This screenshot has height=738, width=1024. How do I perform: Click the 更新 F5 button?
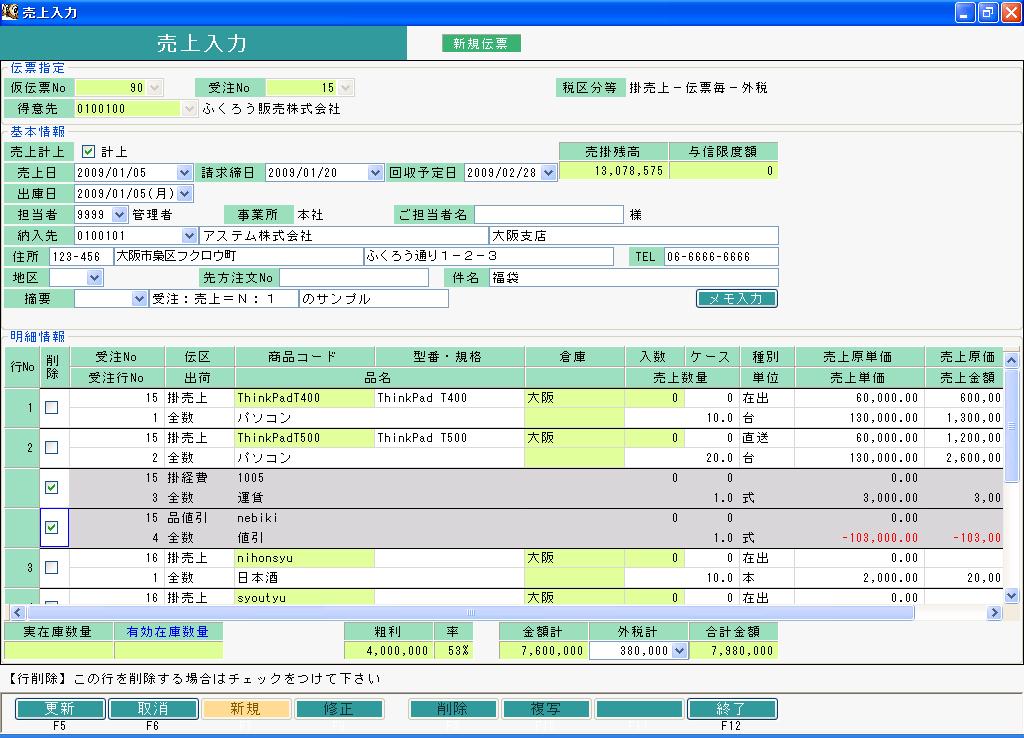pyautogui.click(x=60, y=709)
